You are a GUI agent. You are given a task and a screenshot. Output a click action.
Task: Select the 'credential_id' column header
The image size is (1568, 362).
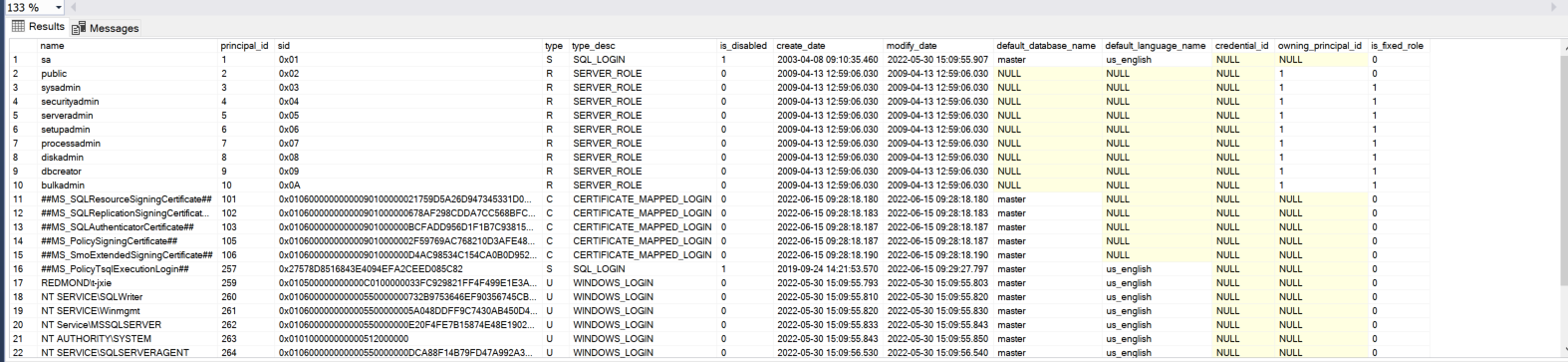[1243, 46]
